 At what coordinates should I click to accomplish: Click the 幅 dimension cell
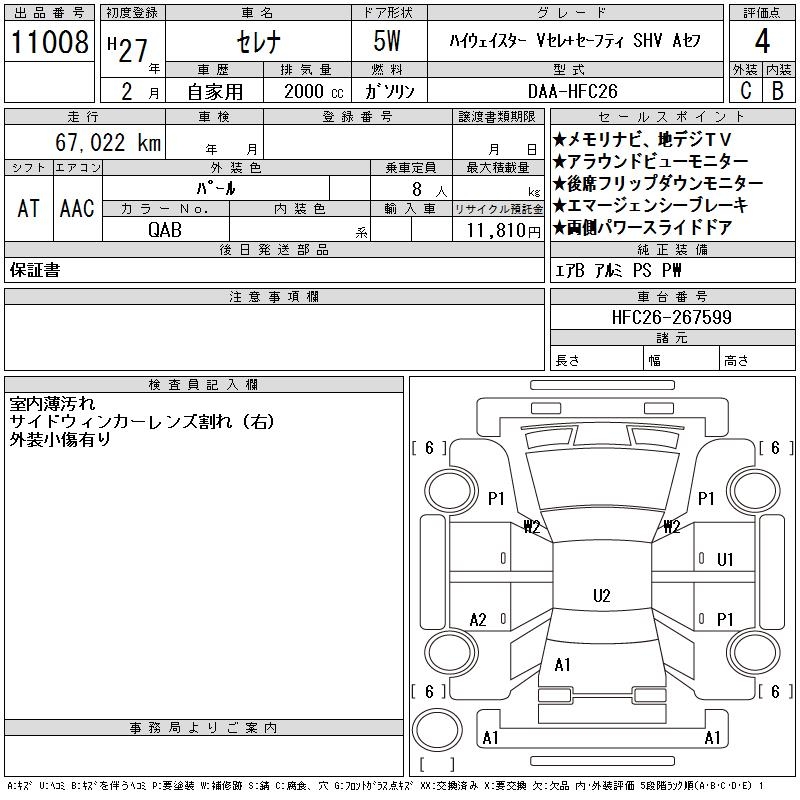click(681, 358)
